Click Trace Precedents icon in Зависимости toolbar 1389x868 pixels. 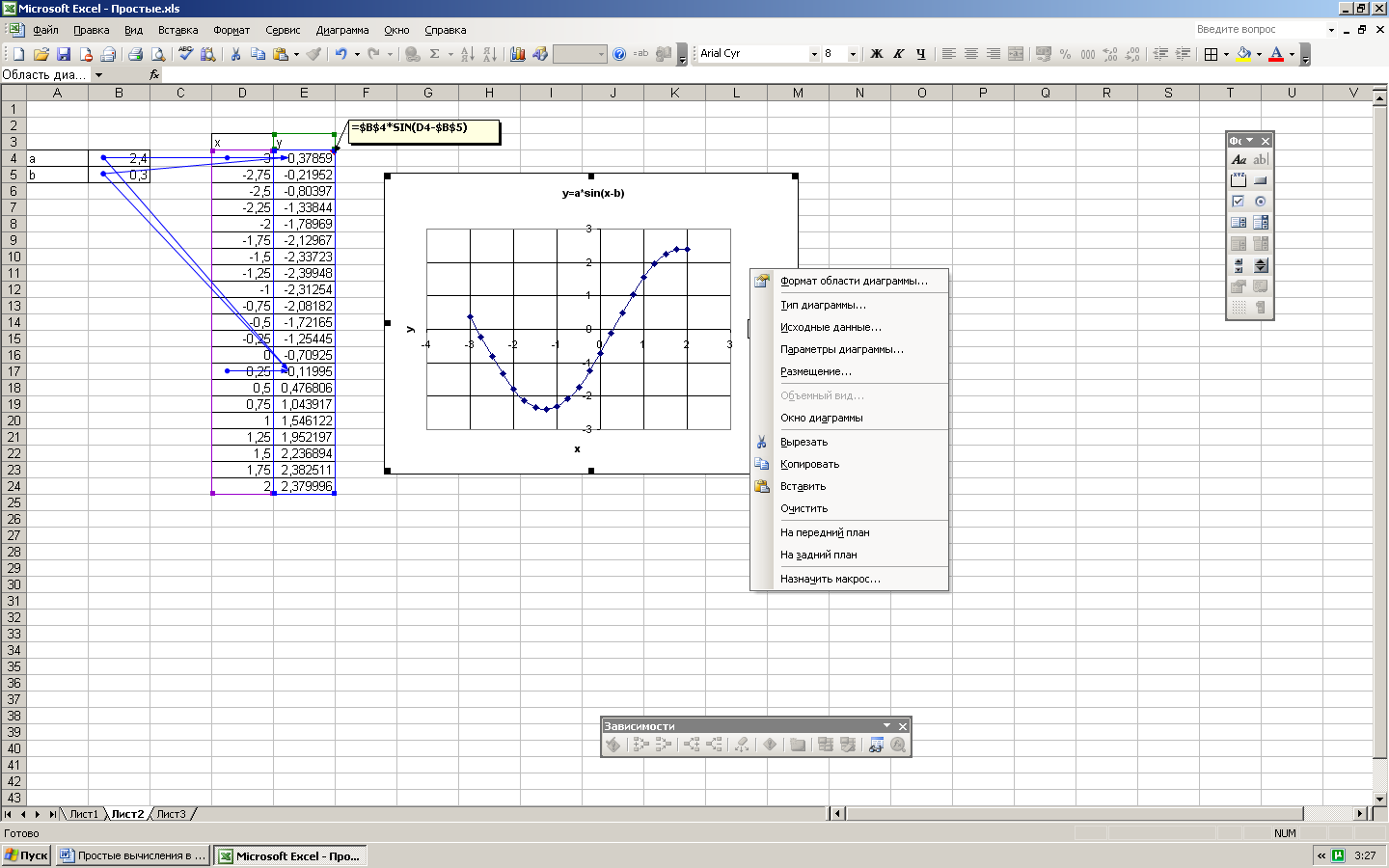coord(640,745)
